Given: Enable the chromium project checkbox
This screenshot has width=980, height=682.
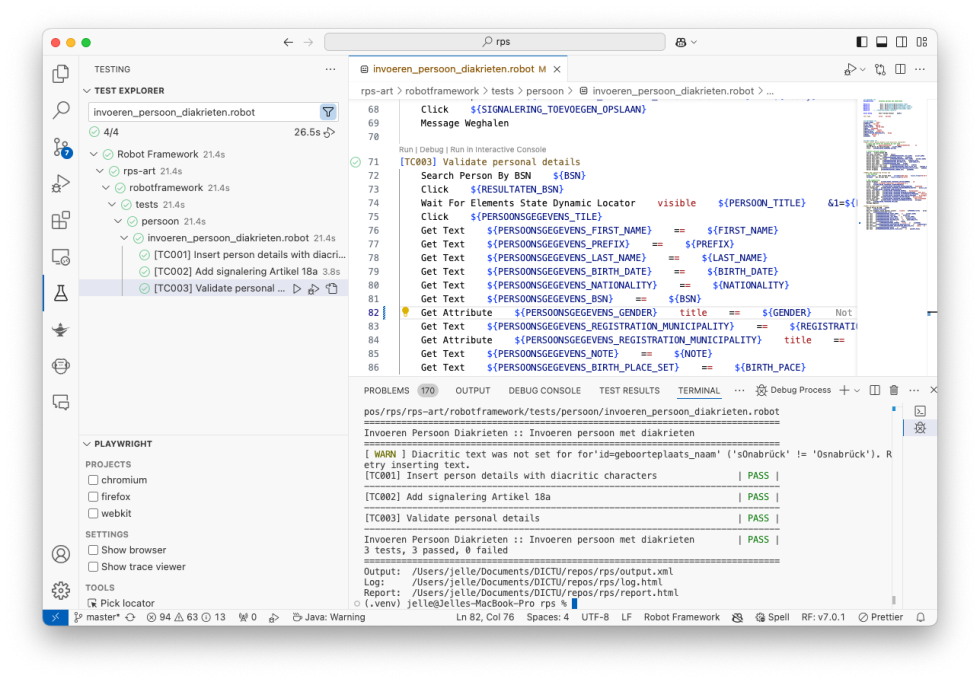Looking at the screenshot, I should (93, 480).
